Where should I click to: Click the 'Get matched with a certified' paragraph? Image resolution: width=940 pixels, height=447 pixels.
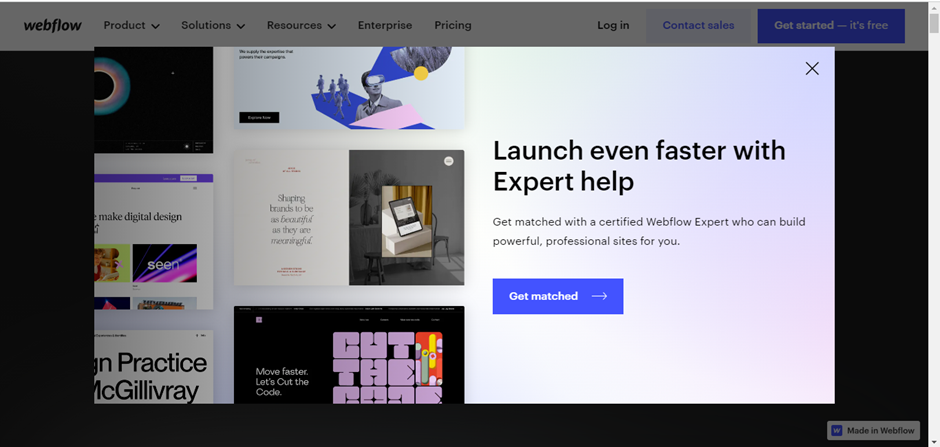(x=649, y=232)
